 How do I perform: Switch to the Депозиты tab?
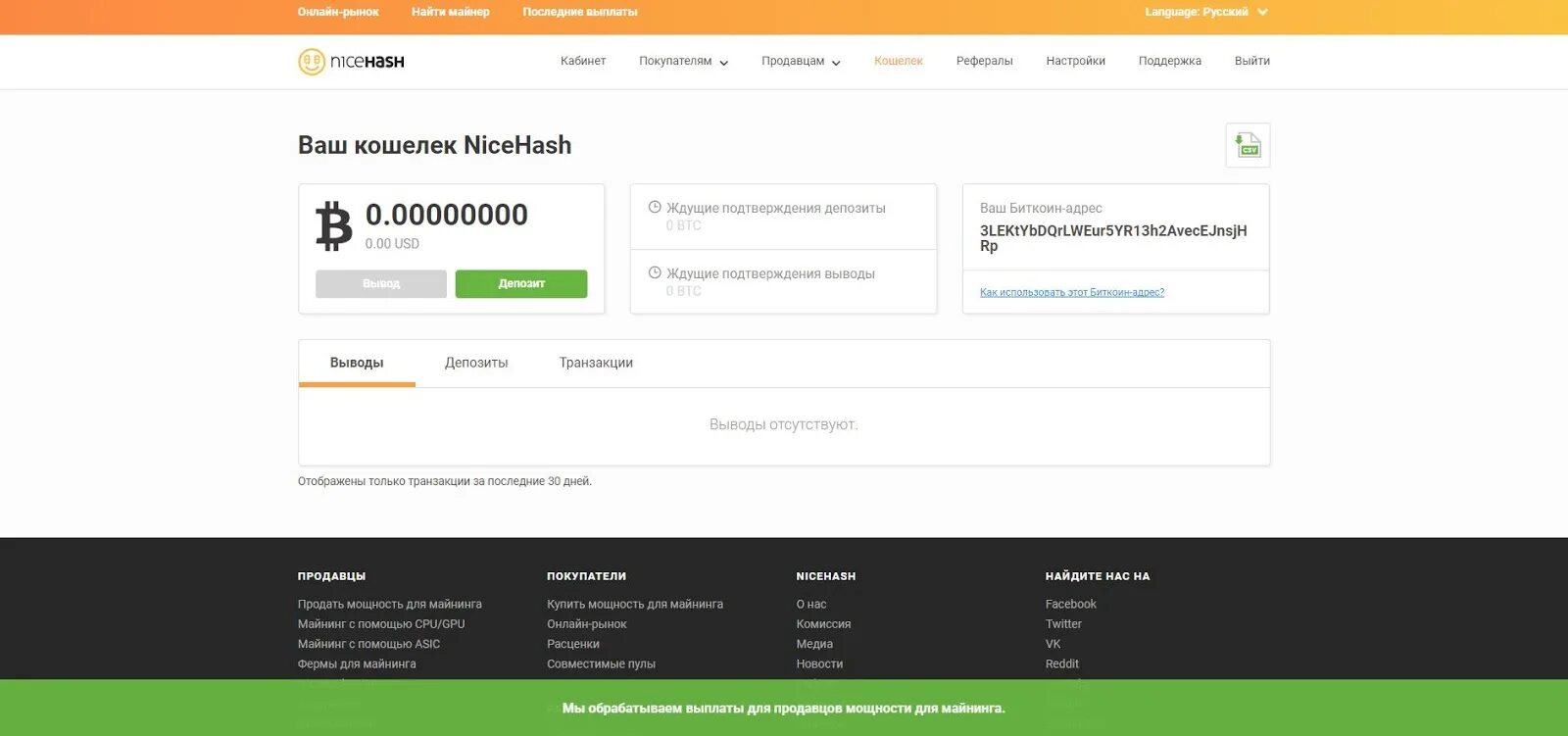click(x=476, y=363)
